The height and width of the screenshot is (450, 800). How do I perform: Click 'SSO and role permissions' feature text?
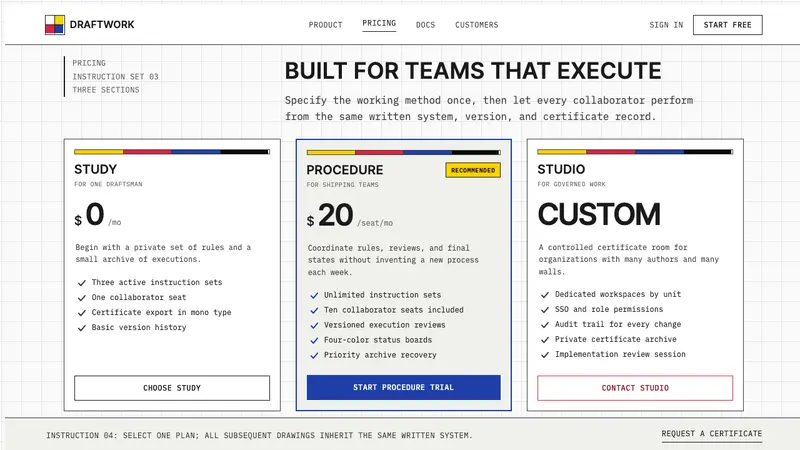[609, 310]
